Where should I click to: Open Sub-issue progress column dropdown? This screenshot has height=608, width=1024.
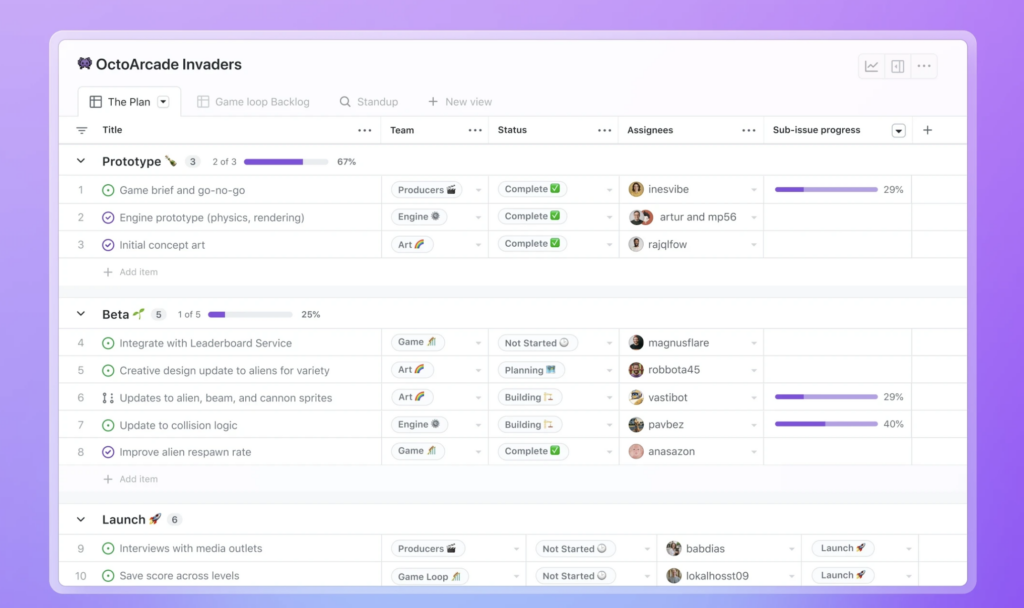pyautogui.click(x=899, y=131)
